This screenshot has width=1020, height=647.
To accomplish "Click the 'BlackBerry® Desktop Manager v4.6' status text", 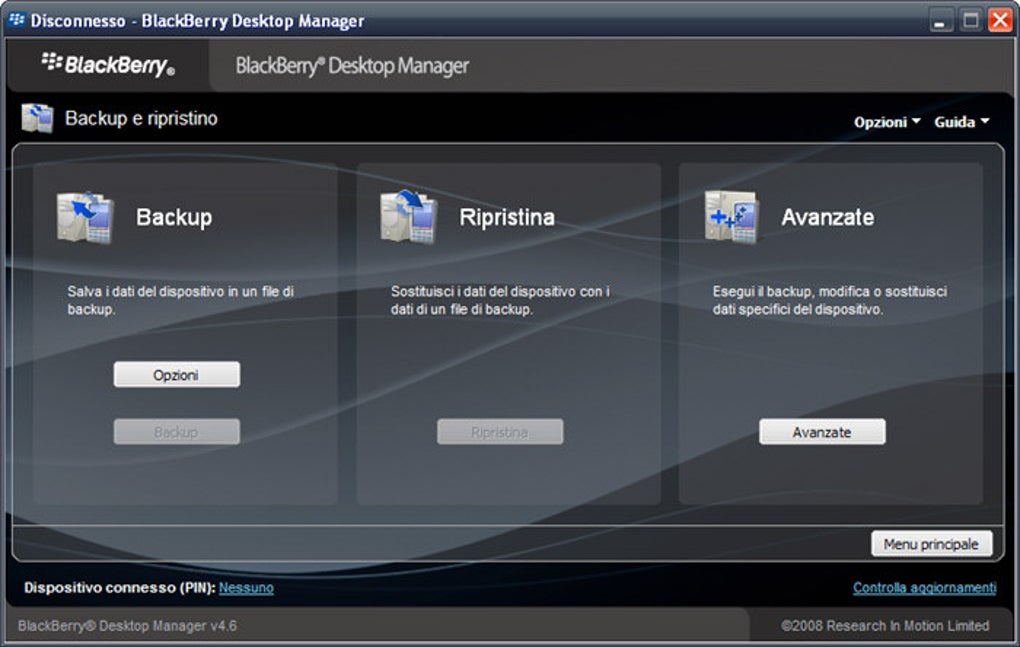I will (x=128, y=626).
